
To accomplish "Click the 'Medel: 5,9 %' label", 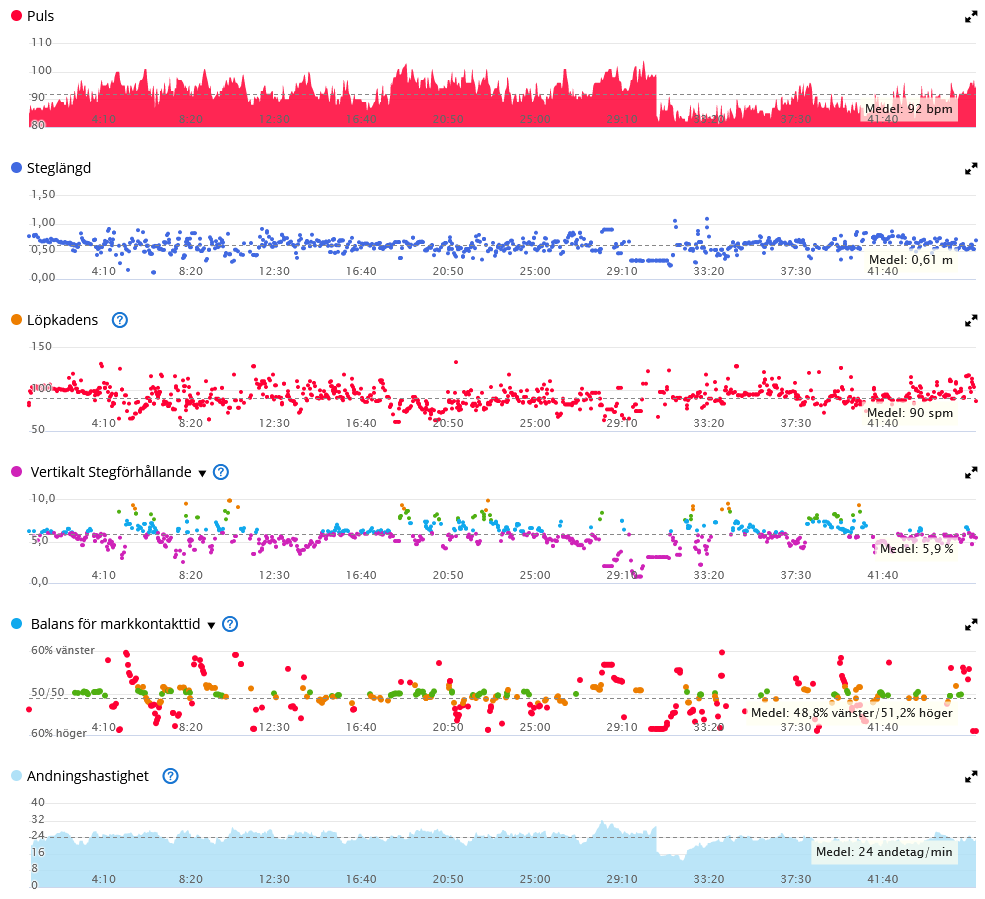I will coord(917,549).
